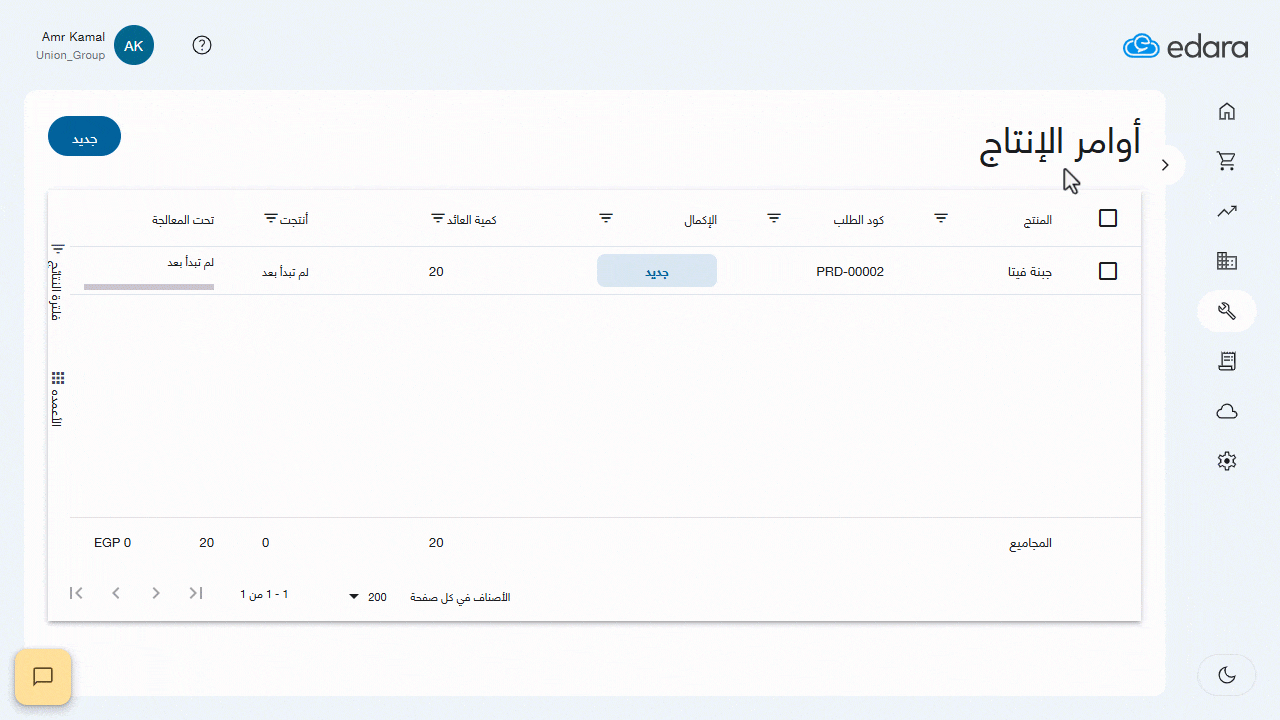Screen dimensions: 1280x720
Task: Click the top جديد button to create an order
Action: click(84, 136)
